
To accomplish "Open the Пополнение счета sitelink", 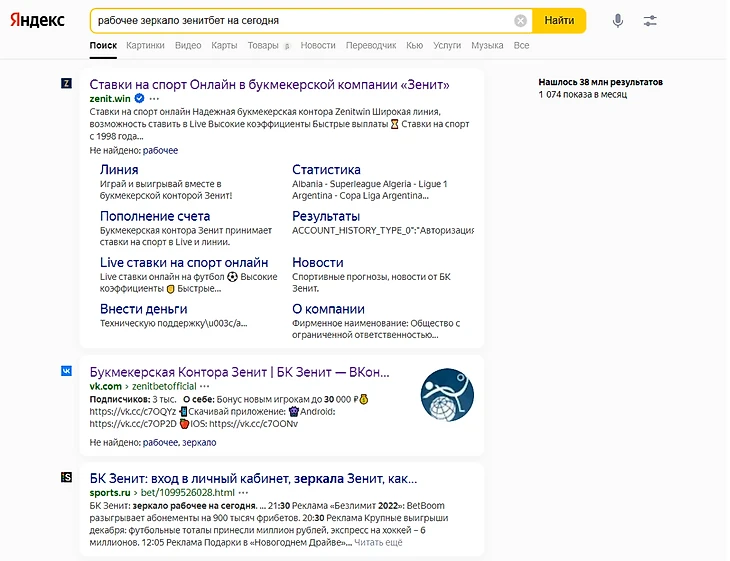I will click(x=155, y=216).
